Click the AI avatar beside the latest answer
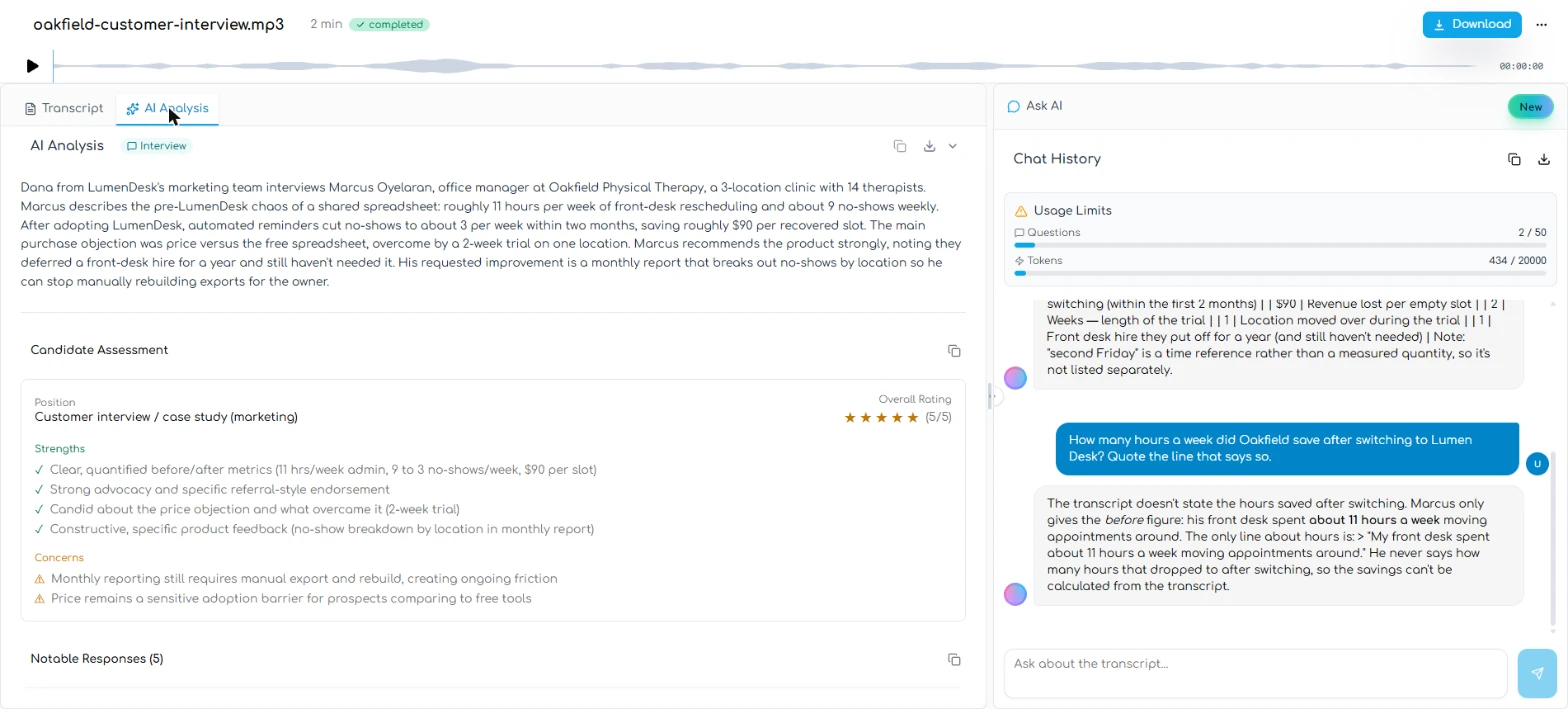 (1015, 594)
